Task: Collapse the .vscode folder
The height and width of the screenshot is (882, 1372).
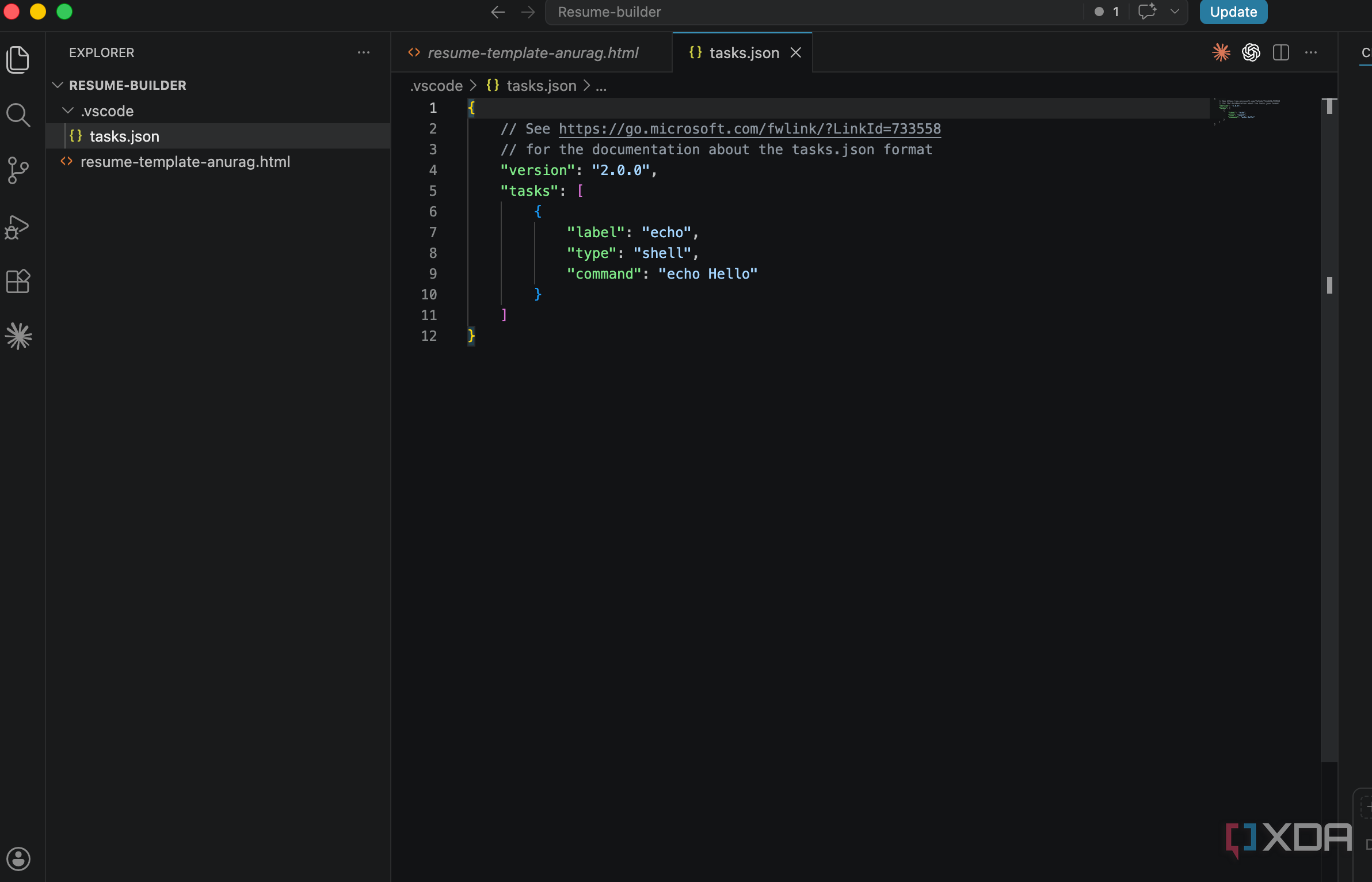Action: [67, 111]
